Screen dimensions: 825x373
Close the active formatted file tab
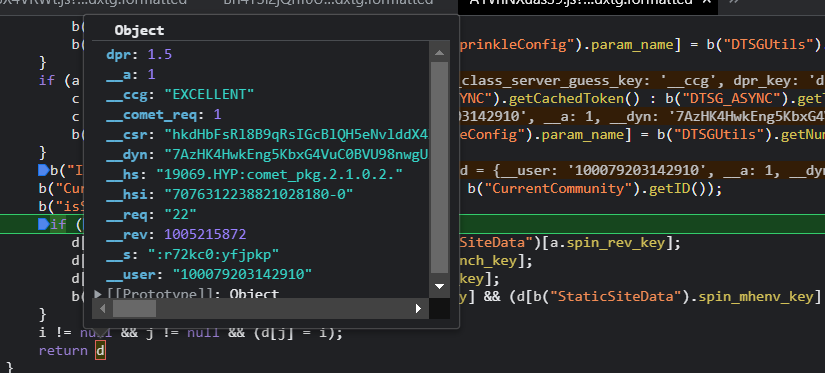(x=707, y=3)
